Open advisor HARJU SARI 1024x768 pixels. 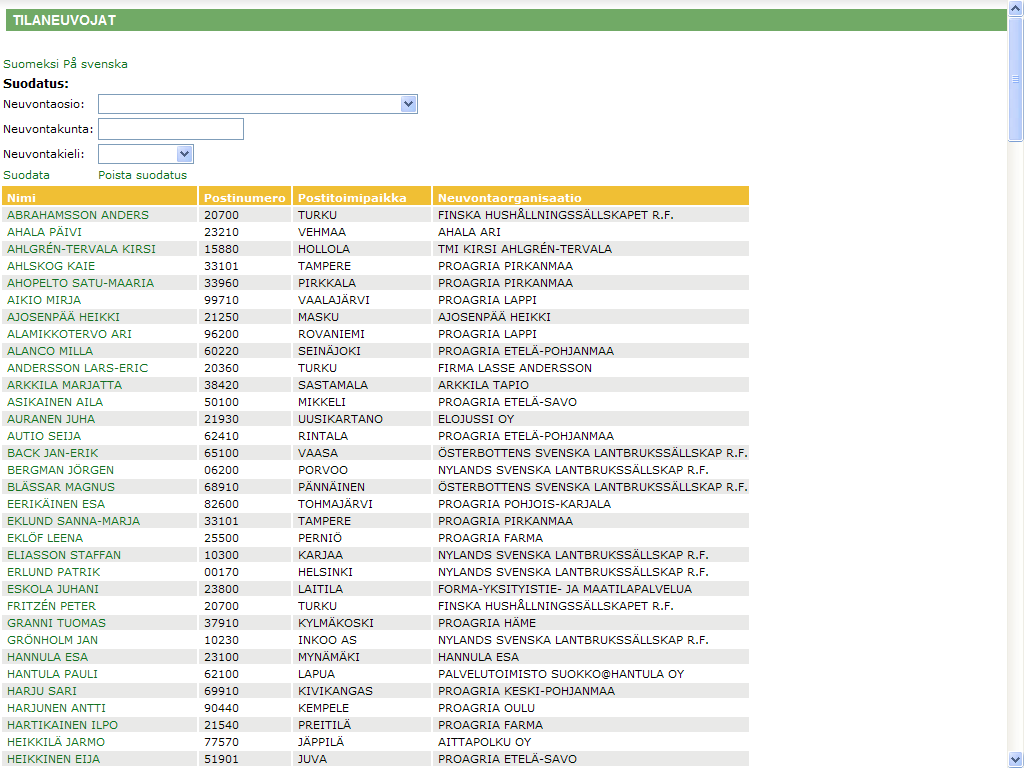tap(42, 690)
